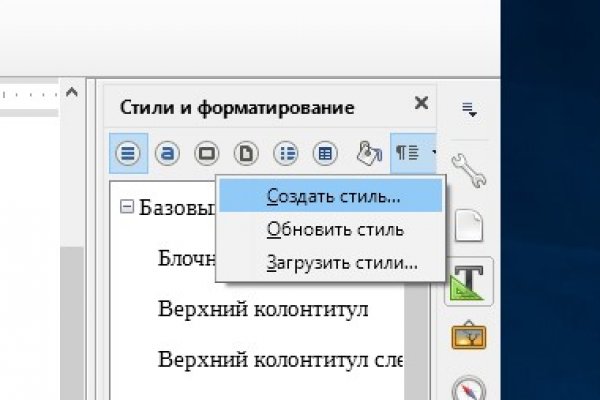Select Page Styles icon
The height and width of the screenshot is (400, 600).
246,153
